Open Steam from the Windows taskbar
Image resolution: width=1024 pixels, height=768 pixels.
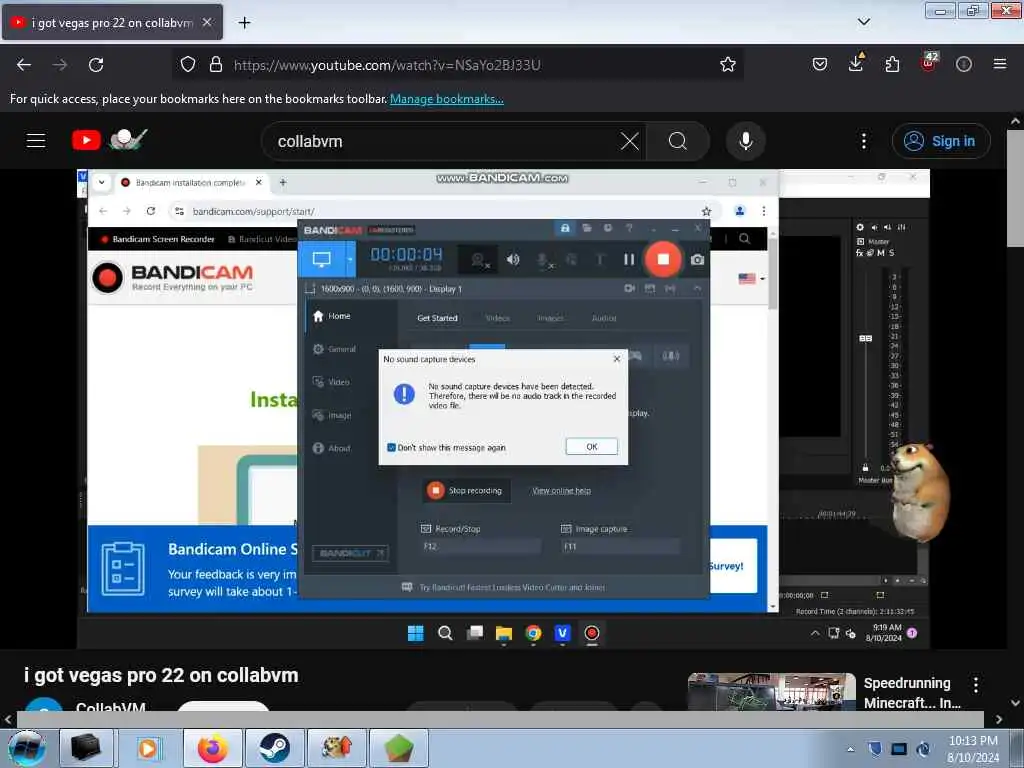pos(274,748)
